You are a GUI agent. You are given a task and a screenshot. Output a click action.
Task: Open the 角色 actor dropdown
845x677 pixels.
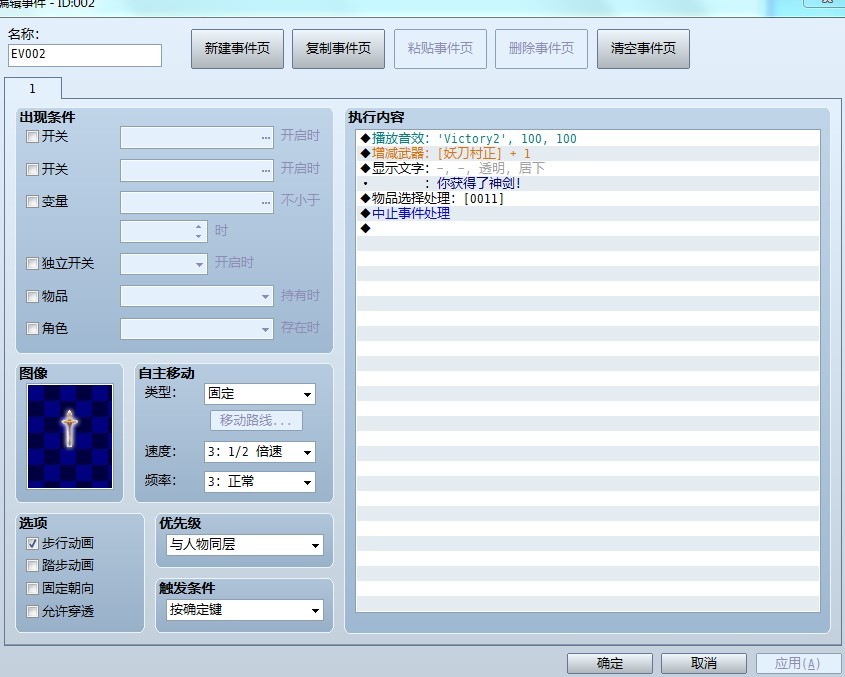tap(197, 329)
